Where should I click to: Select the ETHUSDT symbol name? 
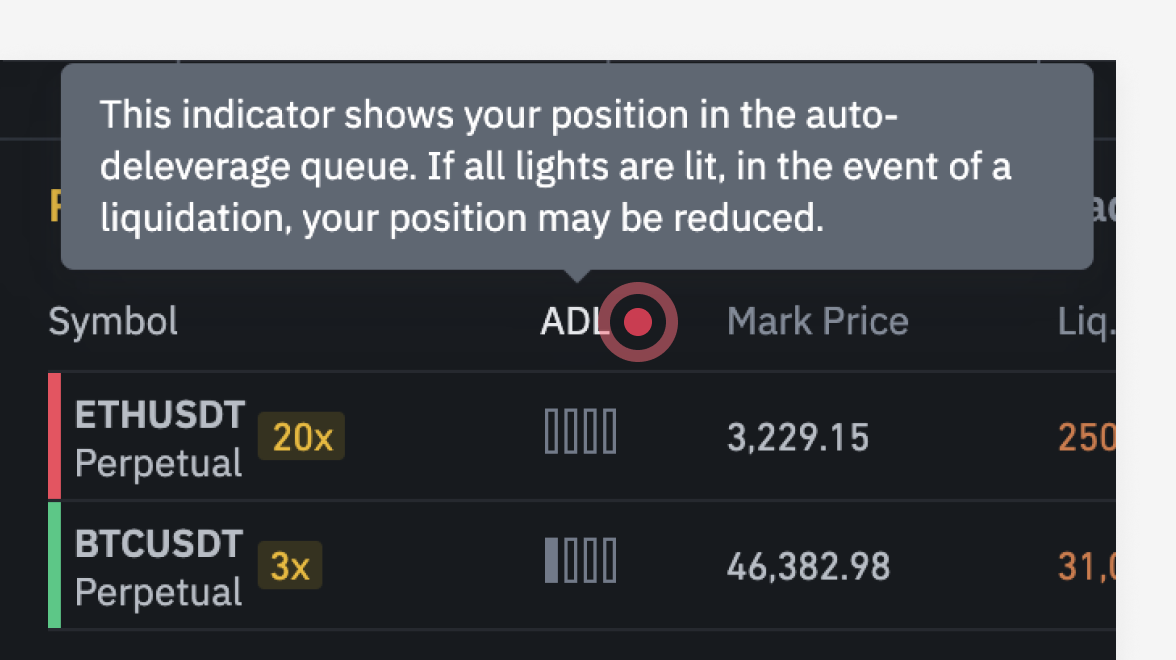(x=160, y=414)
